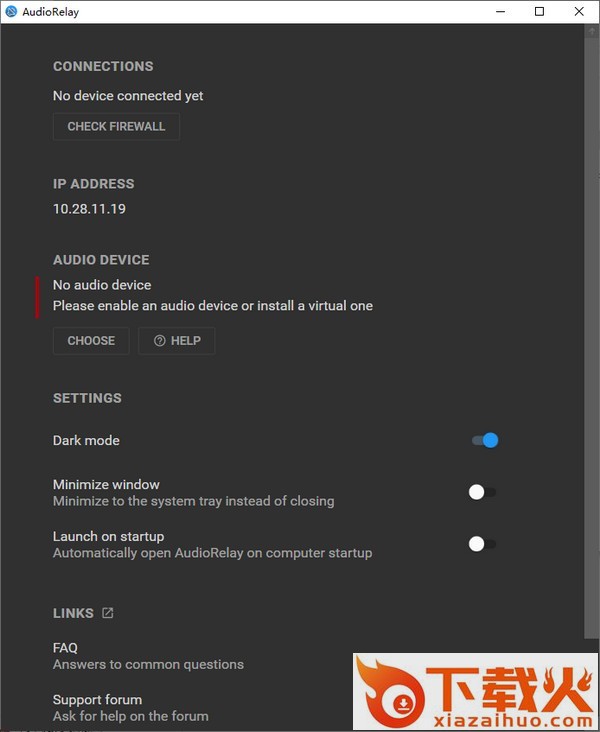Click the SETTINGS section heading
600x732 pixels.
87,398
